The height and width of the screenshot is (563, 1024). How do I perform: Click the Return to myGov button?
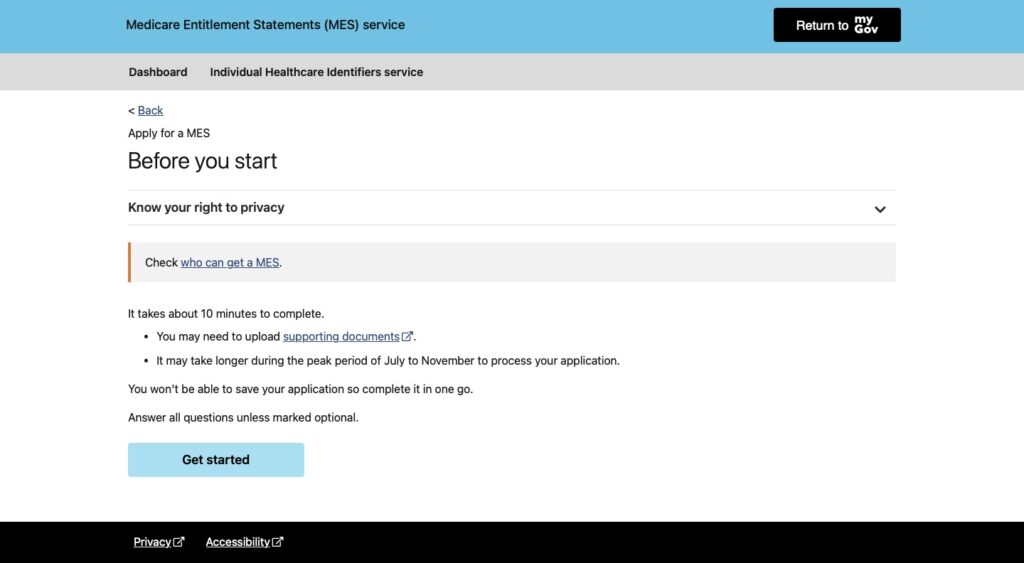[x=837, y=25]
